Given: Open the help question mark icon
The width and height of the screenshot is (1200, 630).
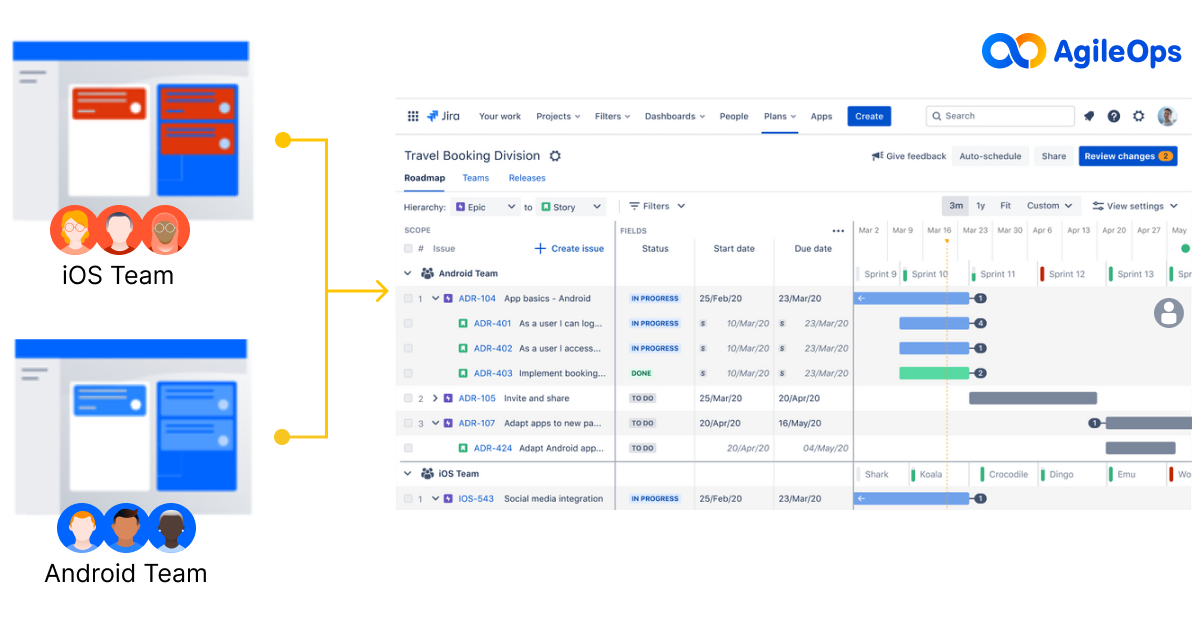Looking at the screenshot, I should click(1114, 116).
